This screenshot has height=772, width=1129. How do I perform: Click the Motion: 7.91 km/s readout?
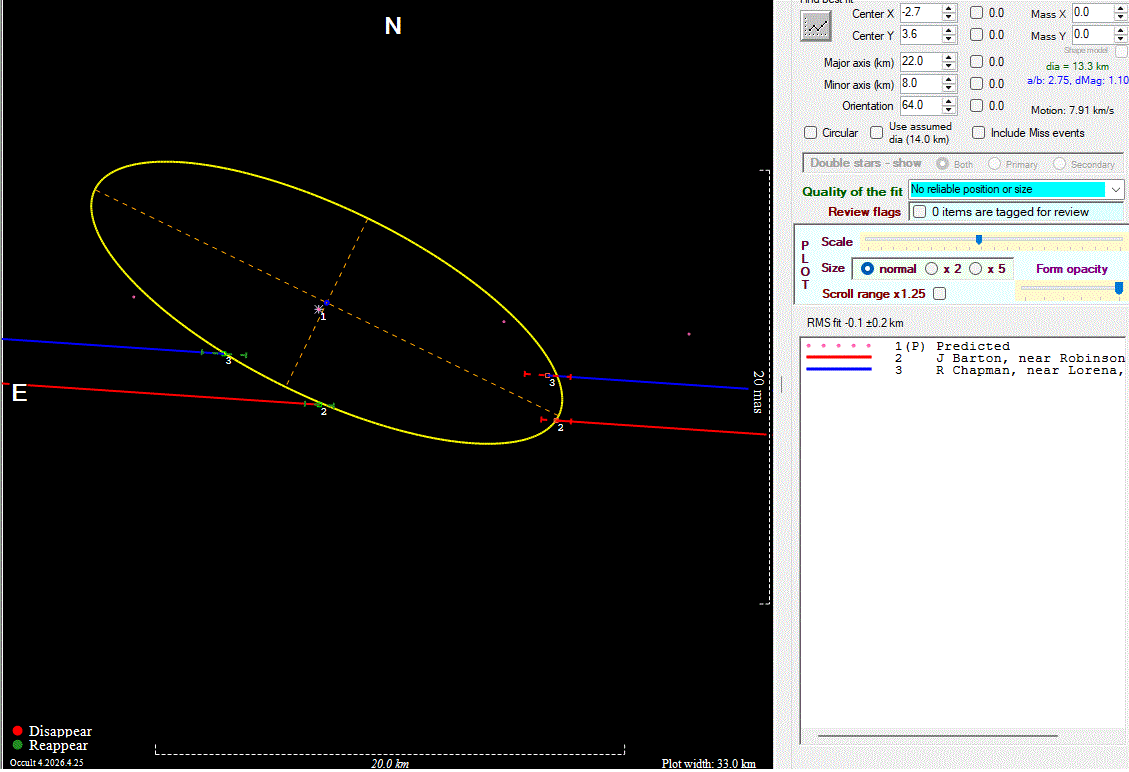(1072, 110)
